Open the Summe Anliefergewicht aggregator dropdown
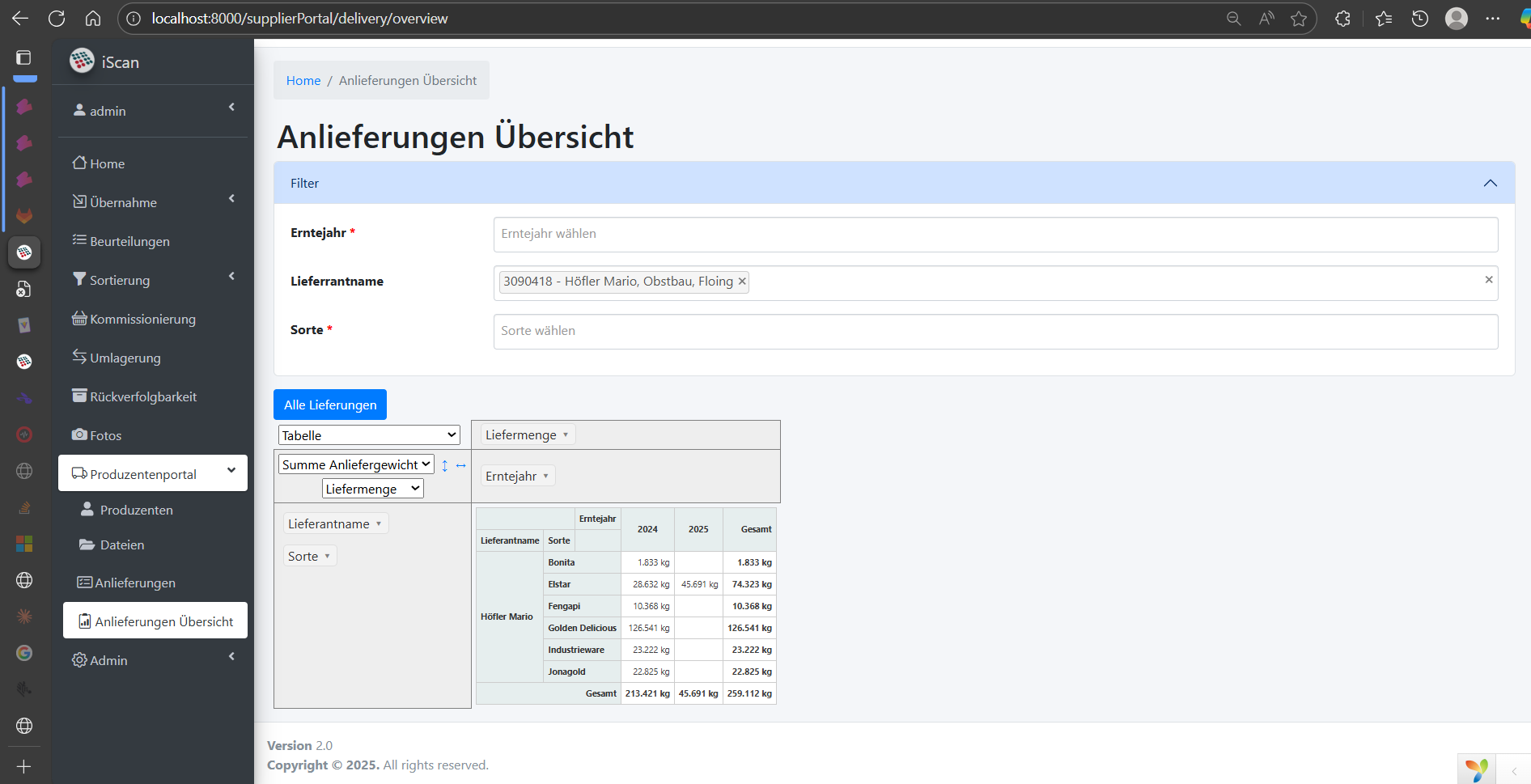The height and width of the screenshot is (784, 1531). pyautogui.click(x=356, y=464)
